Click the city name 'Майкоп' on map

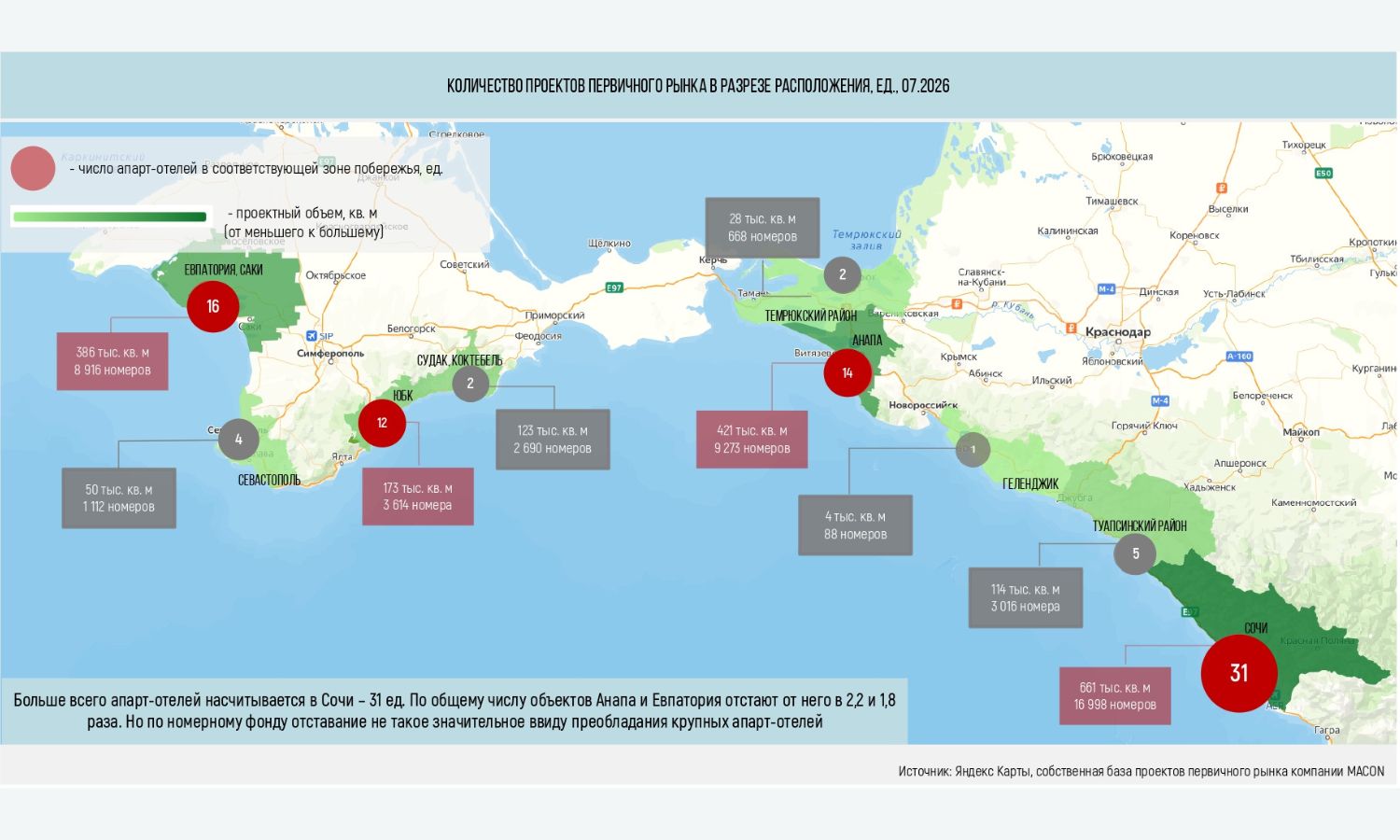[1301, 432]
